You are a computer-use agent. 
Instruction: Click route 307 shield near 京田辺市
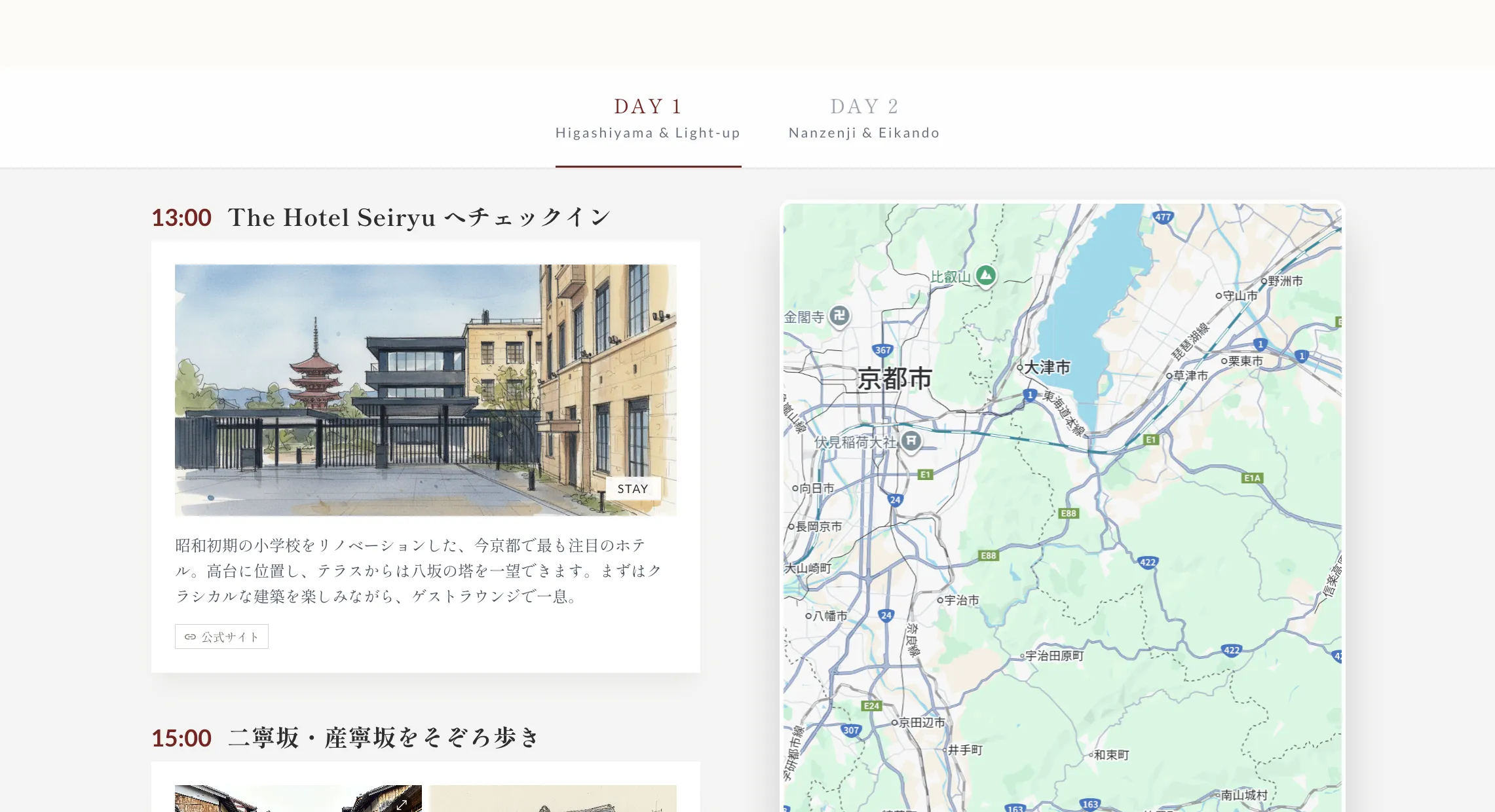coord(850,730)
